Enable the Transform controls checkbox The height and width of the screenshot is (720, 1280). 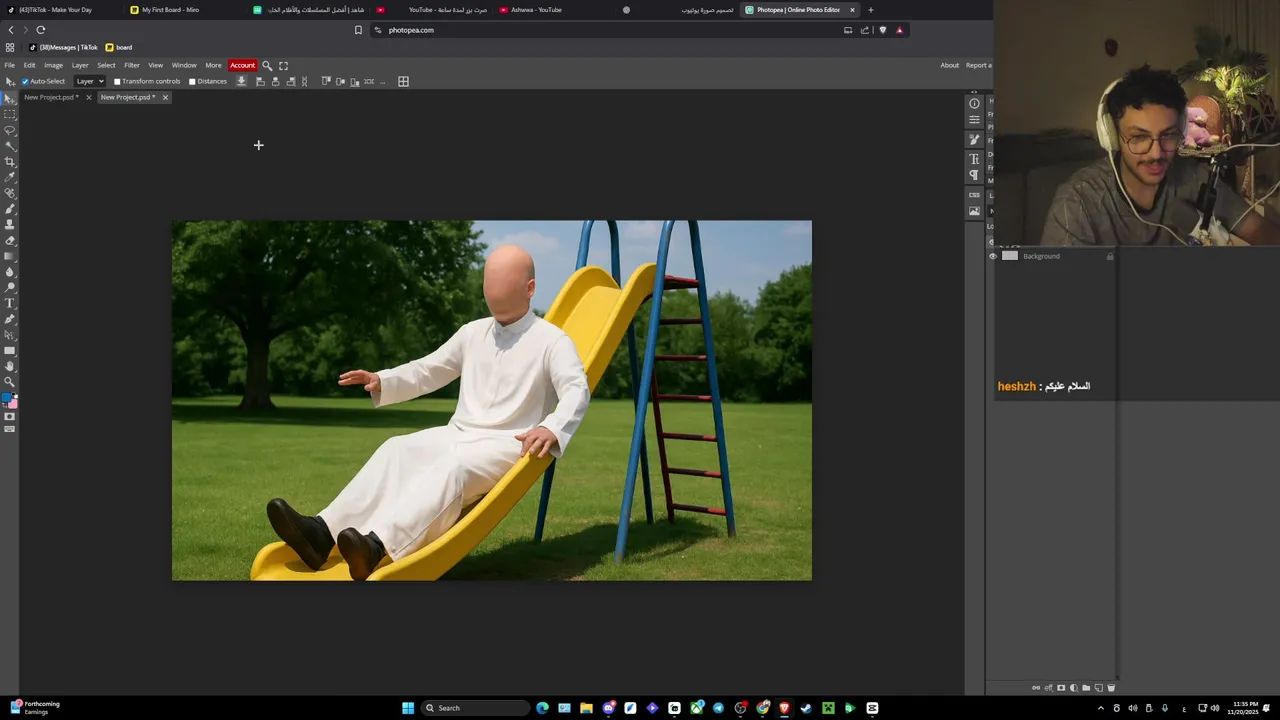(117, 81)
